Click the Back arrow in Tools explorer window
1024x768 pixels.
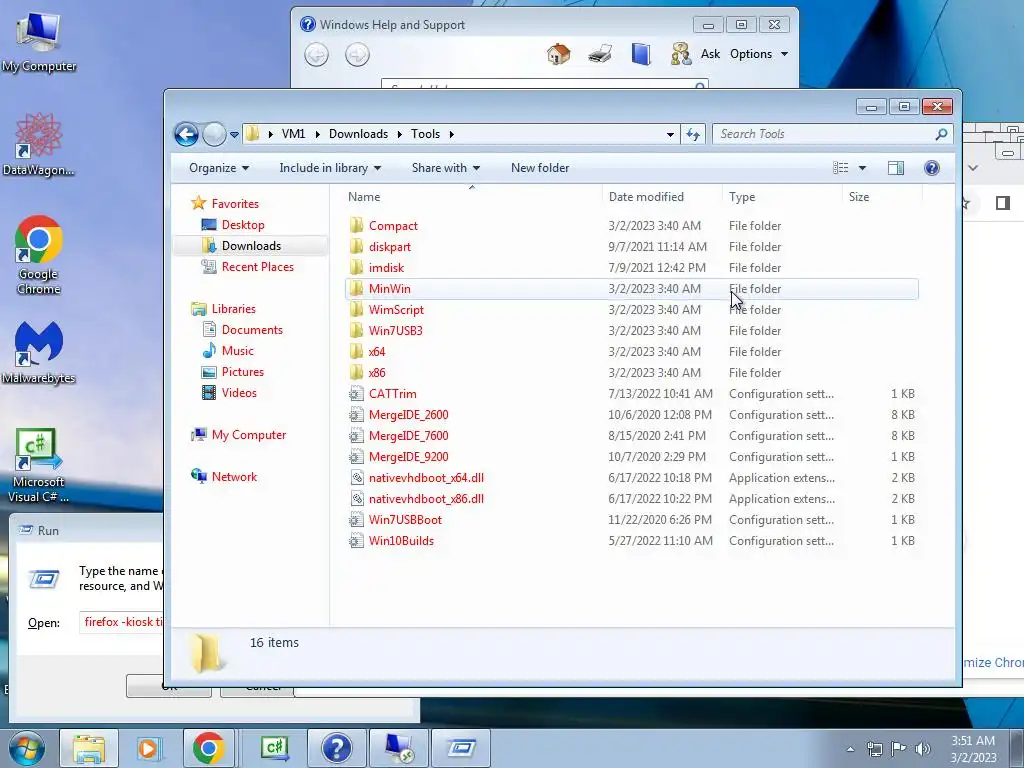click(x=186, y=135)
